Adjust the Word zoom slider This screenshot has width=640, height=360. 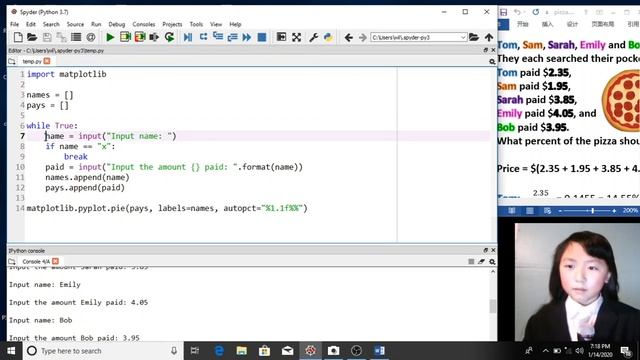click(592, 211)
